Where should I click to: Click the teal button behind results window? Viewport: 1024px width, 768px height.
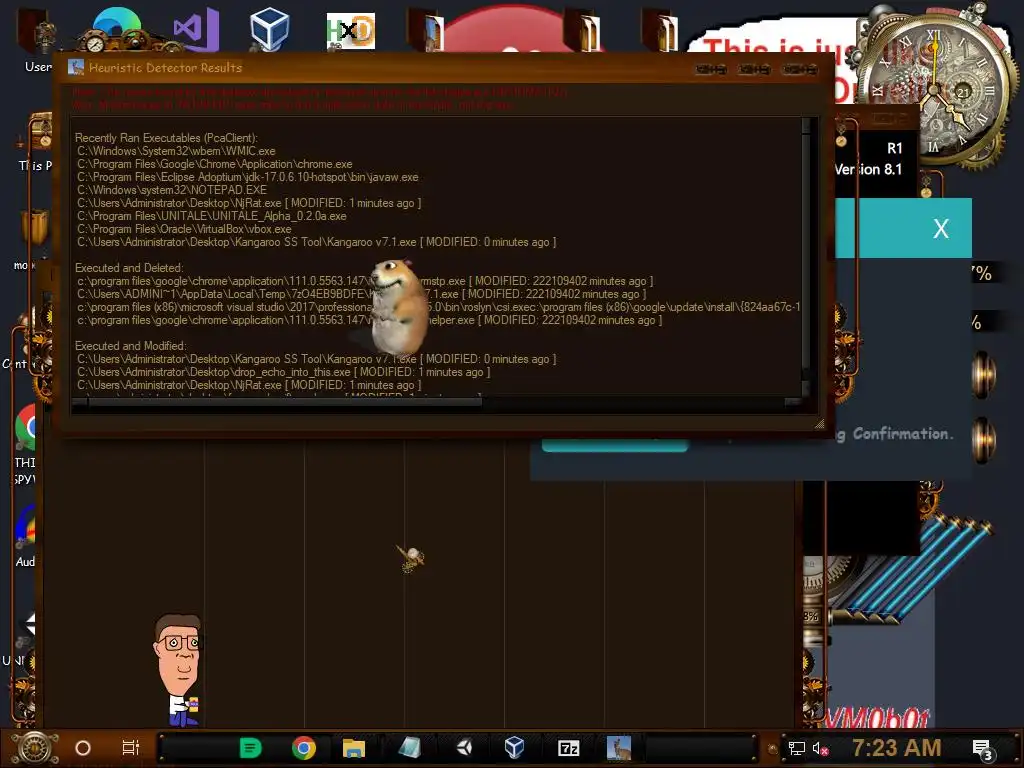[615, 446]
